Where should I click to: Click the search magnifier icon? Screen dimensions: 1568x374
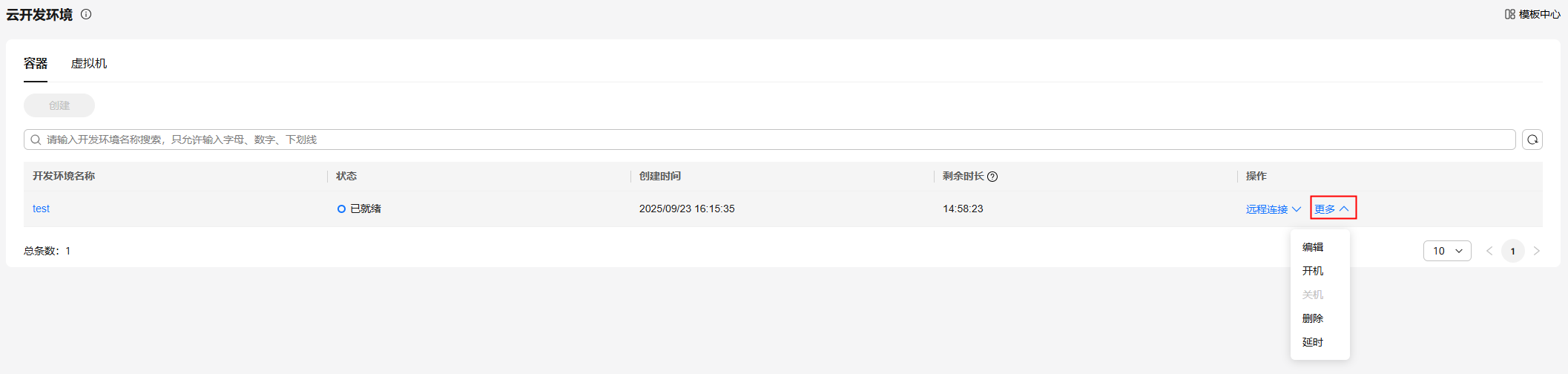pos(36,140)
